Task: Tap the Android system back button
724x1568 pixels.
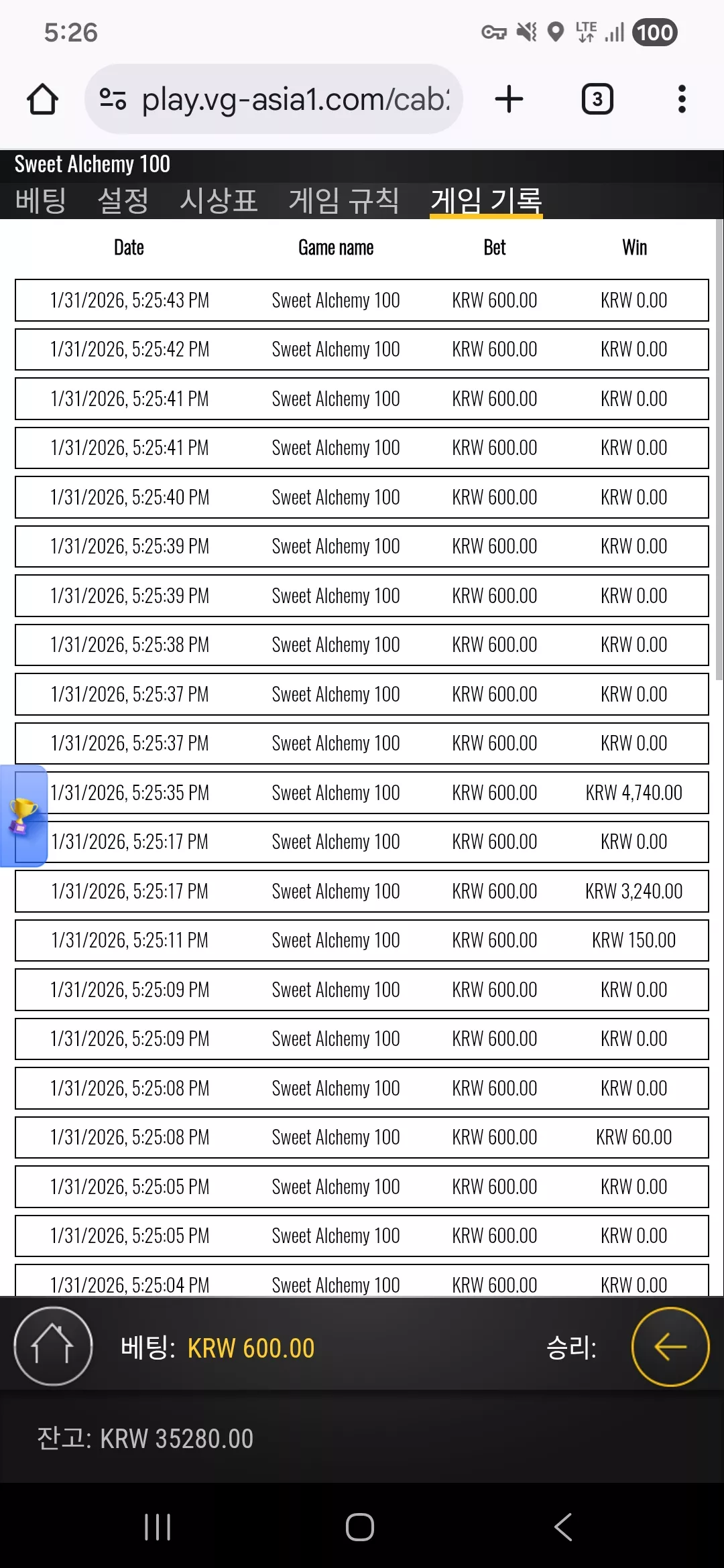Action: pos(563,1527)
